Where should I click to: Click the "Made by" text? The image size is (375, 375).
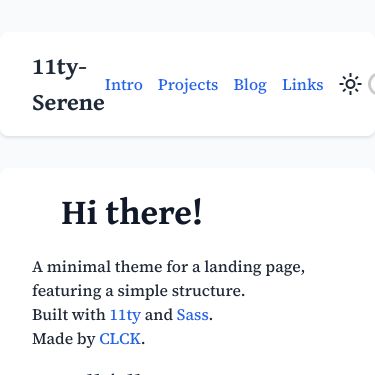point(64,339)
